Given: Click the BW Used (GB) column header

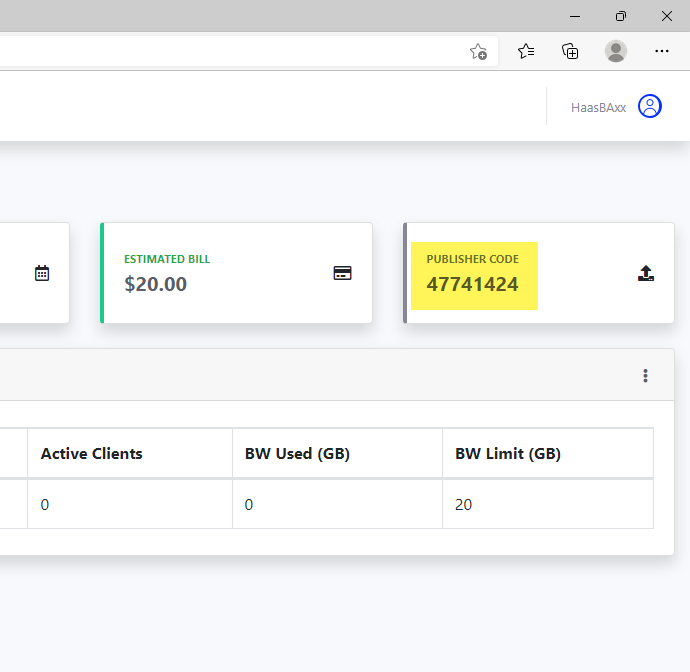Looking at the screenshot, I should (x=297, y=453).
